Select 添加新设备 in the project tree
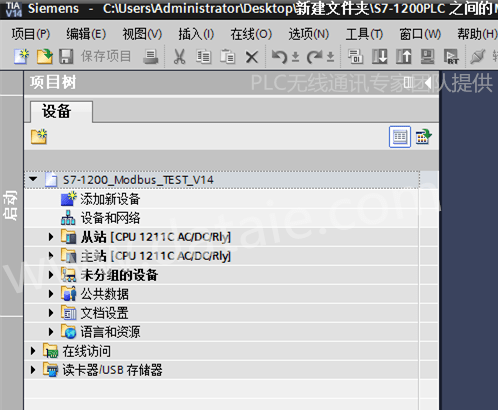Viewport: 498px width, 410px height. (x=110, y=199)
